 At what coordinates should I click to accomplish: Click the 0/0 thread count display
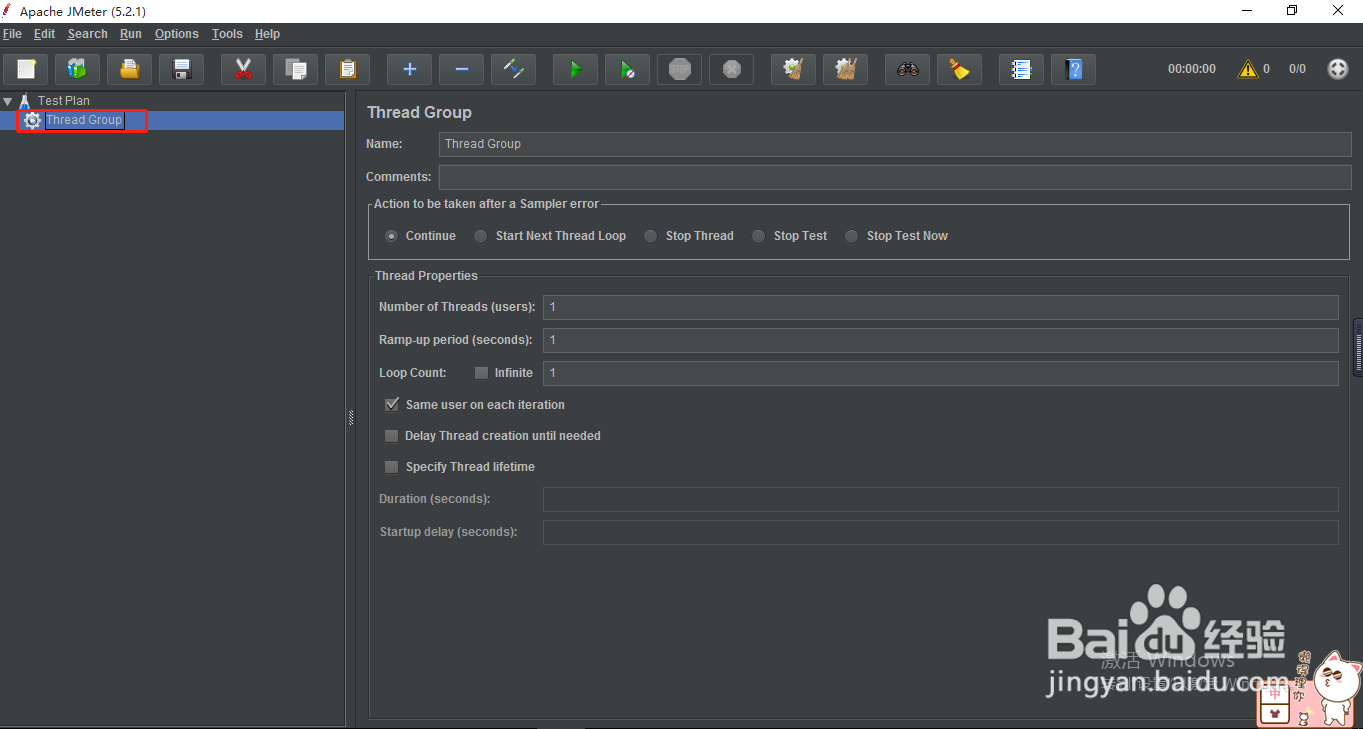(x=1297, y=69)
